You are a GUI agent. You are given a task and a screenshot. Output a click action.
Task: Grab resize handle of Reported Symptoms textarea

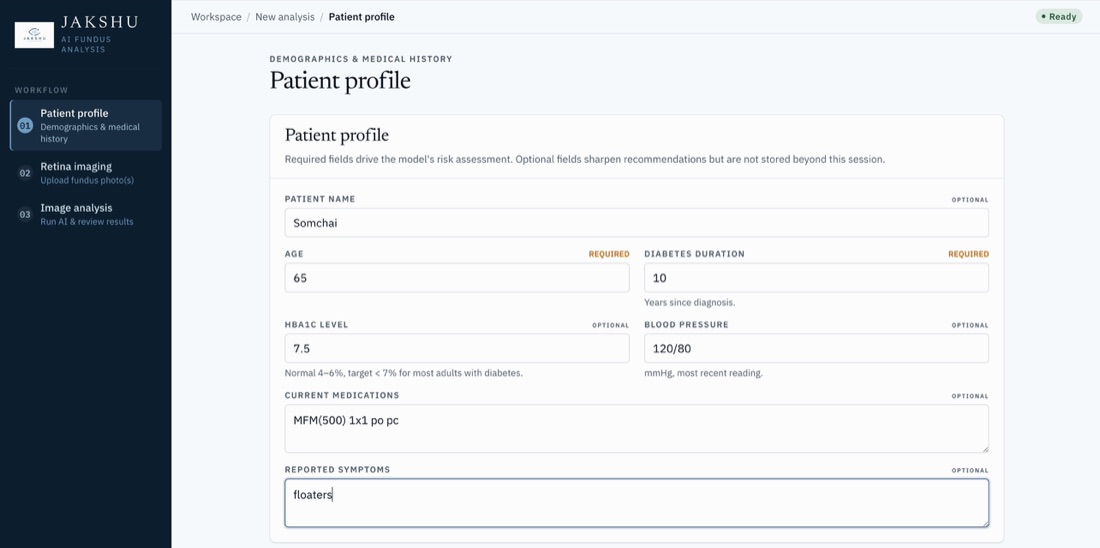coord(984,523)
